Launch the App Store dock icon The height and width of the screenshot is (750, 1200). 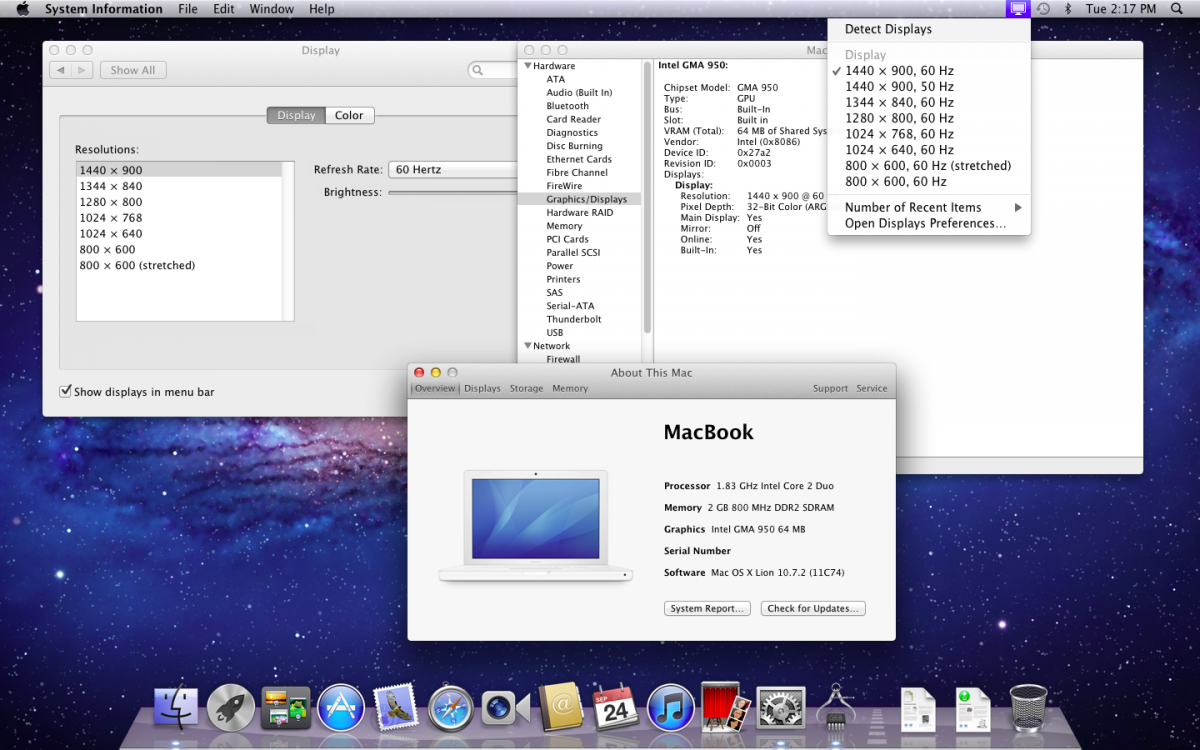tap(340, 708)
